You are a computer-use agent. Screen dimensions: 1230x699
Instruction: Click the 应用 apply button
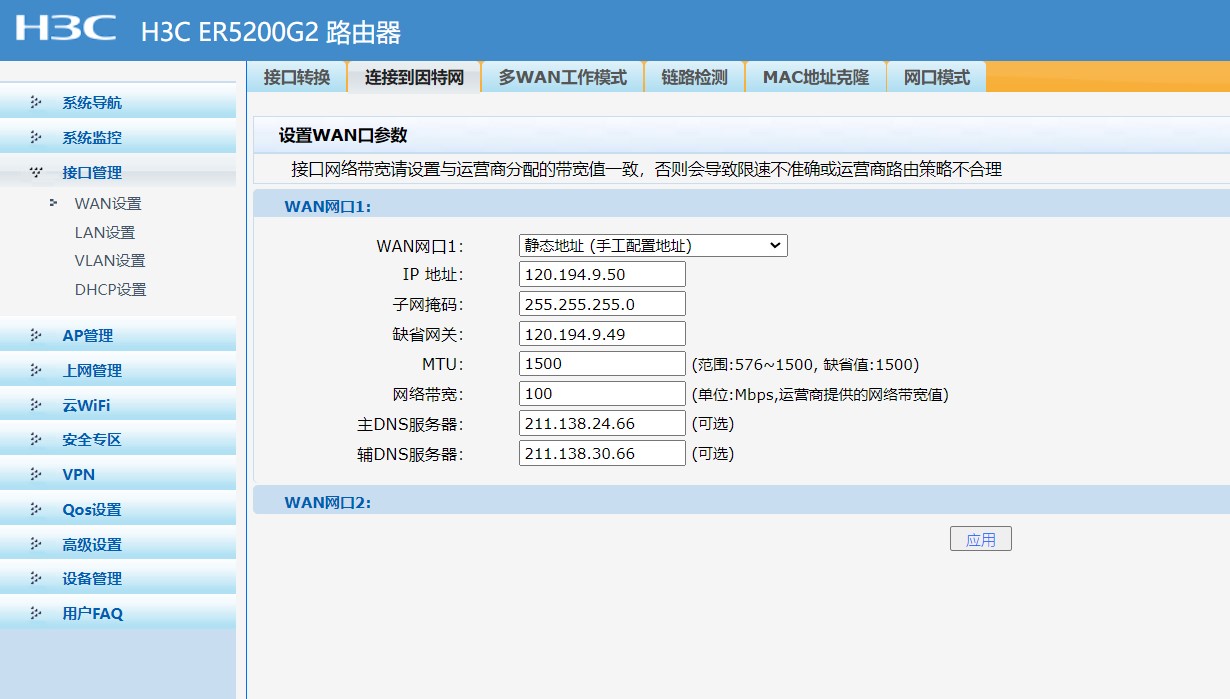(x=981, y=540)
